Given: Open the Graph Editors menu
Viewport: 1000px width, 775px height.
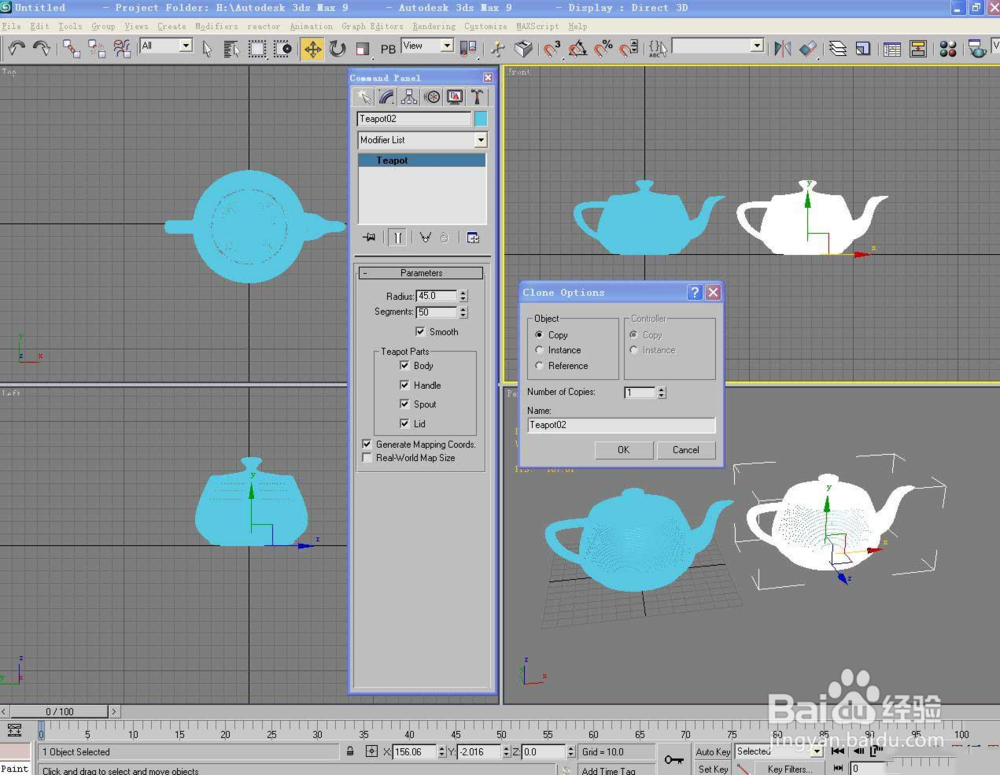Looking at the screenshot, I should tap(372, 26).
